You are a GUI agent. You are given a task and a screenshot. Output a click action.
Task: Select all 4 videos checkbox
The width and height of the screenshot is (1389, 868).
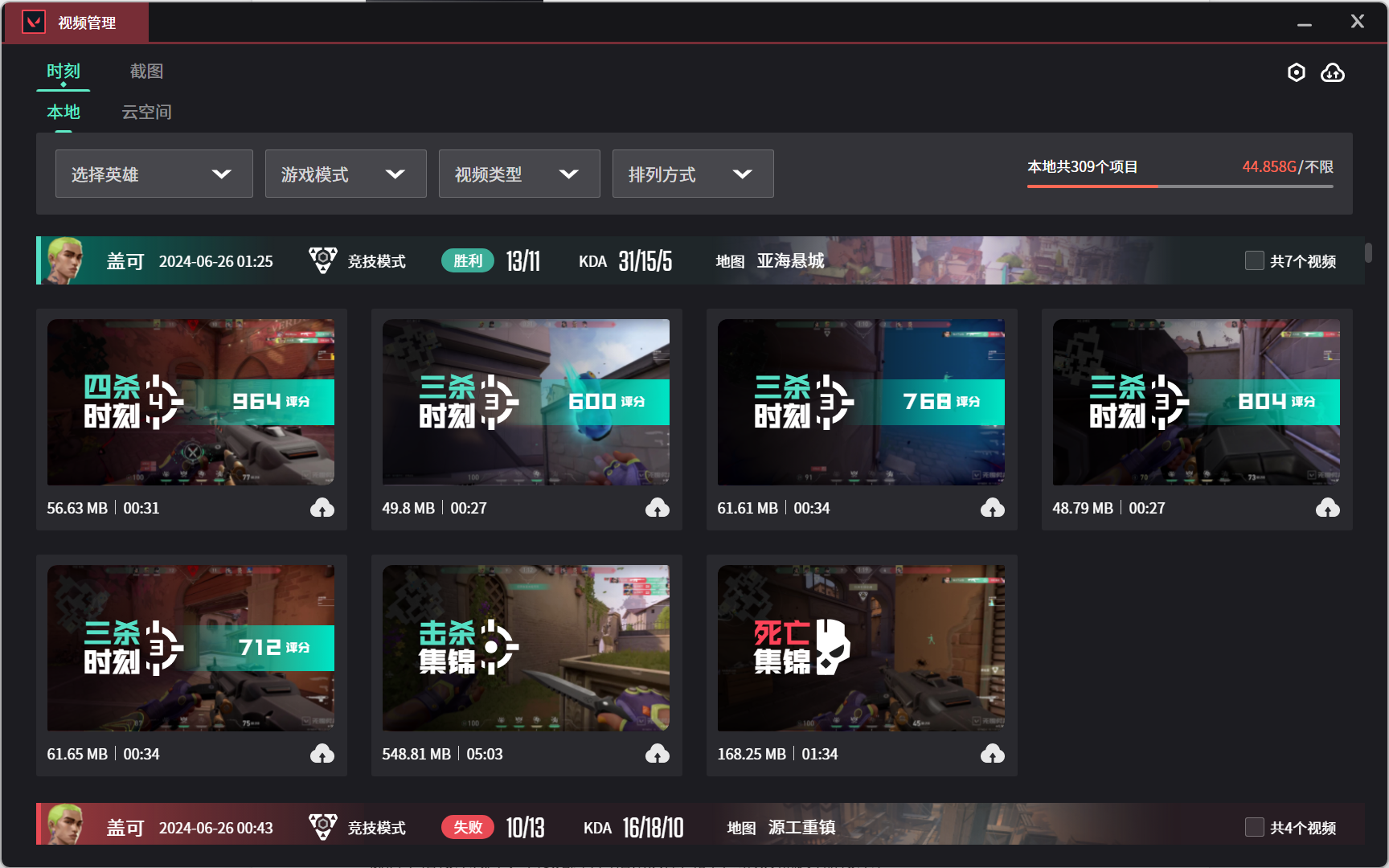click(x=1254, y=827)
